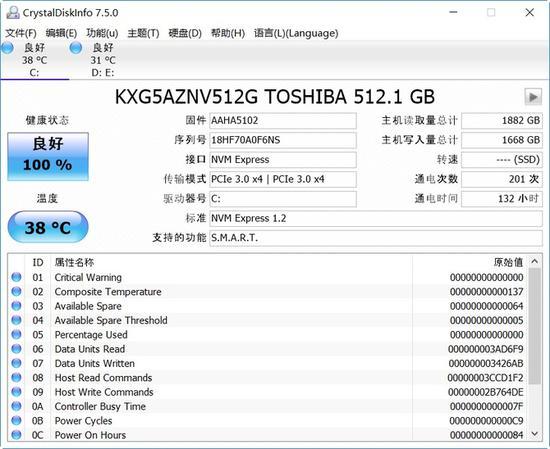Click the serial number field 18HF70A0F6NS
The width and height of the screenshot is (550, 449).
coord(283,140)
